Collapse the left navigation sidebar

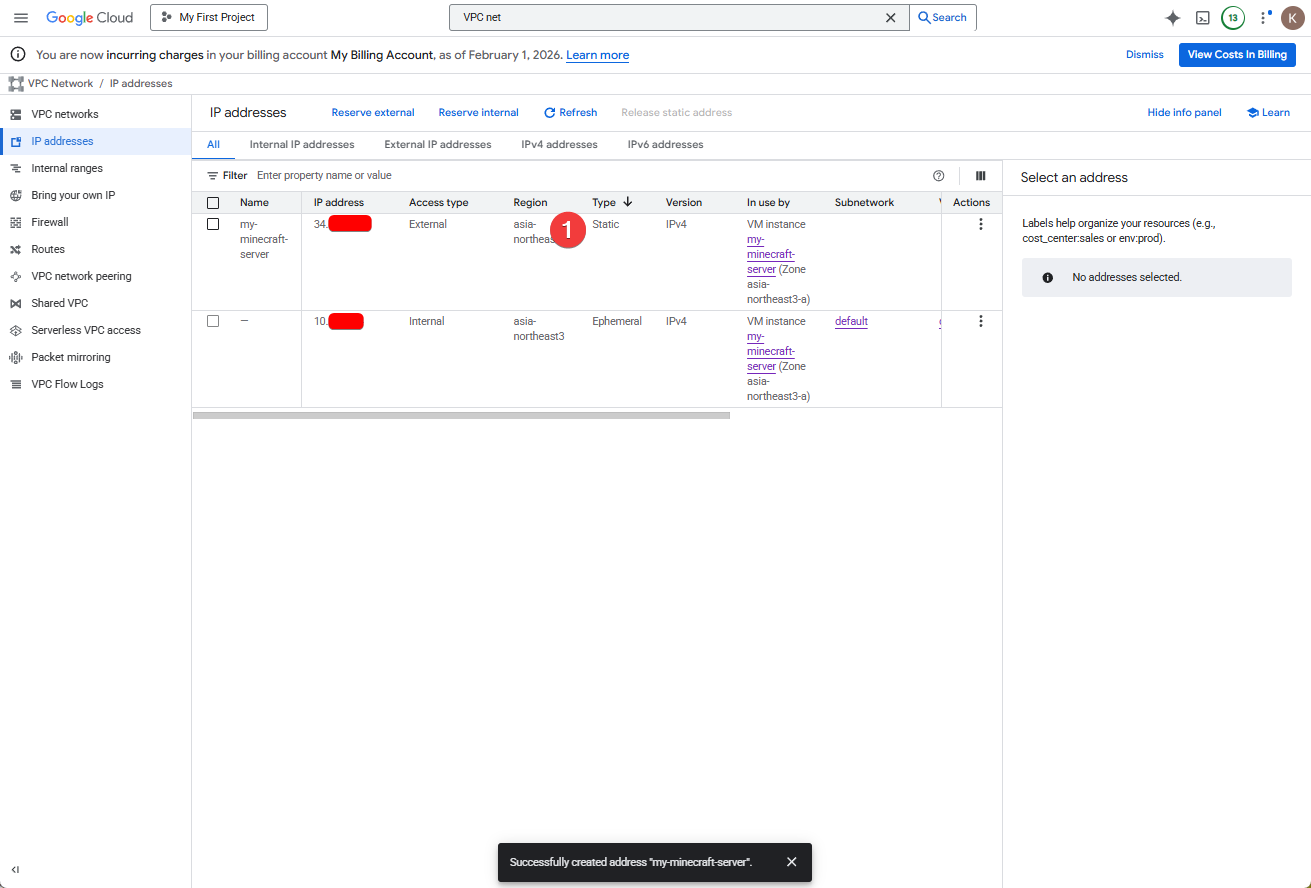15,870
